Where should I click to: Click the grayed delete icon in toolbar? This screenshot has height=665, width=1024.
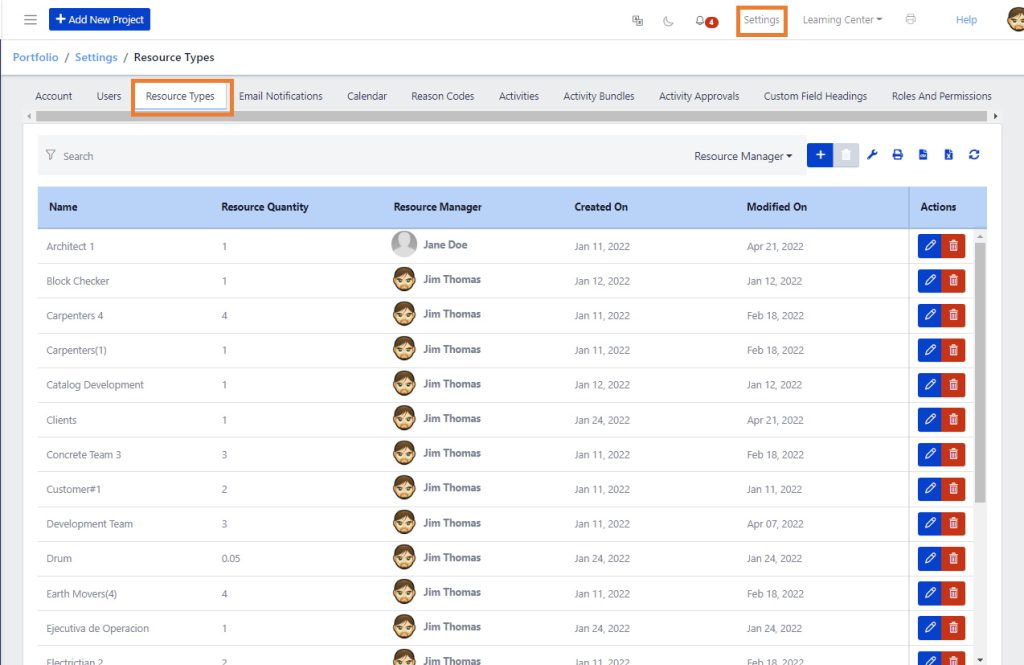[x=846, y=155]
